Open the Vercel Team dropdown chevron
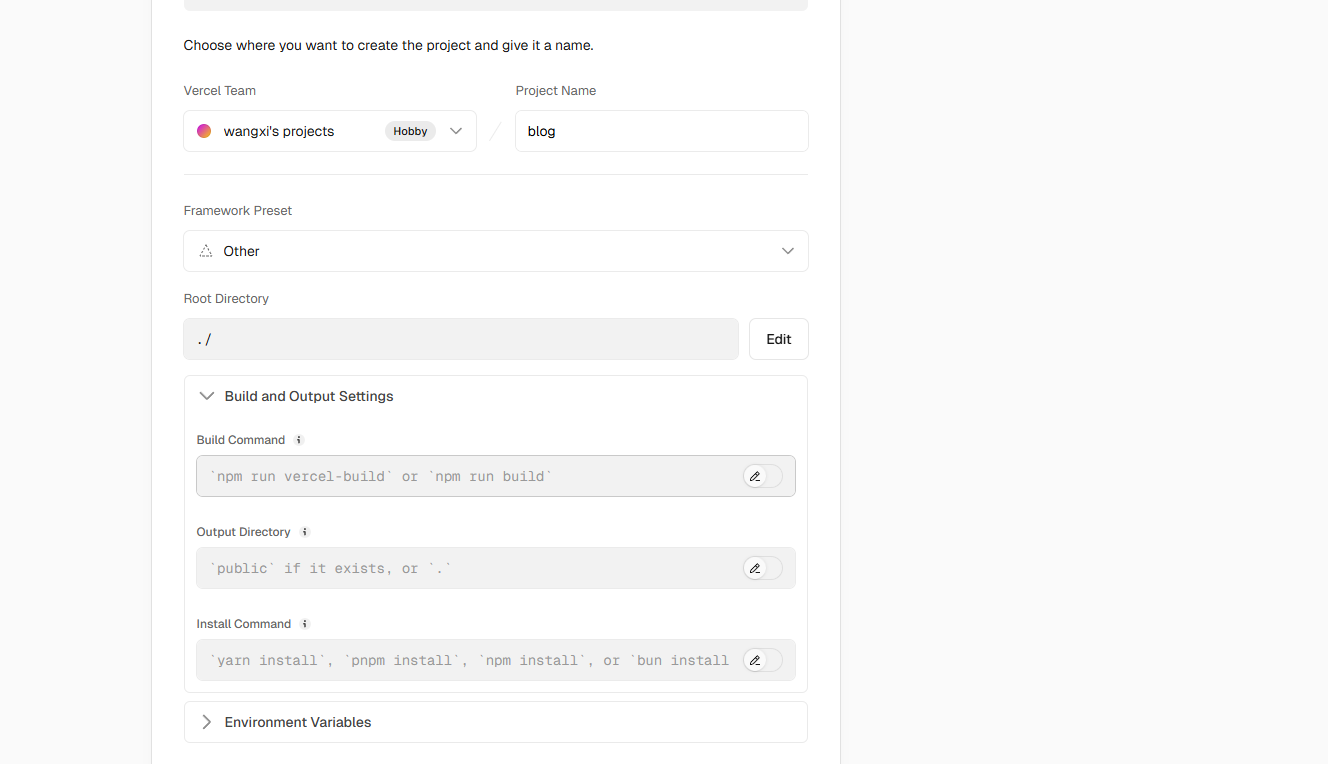The height and width of the screenshot is (764, 1328). coord(456,131)
